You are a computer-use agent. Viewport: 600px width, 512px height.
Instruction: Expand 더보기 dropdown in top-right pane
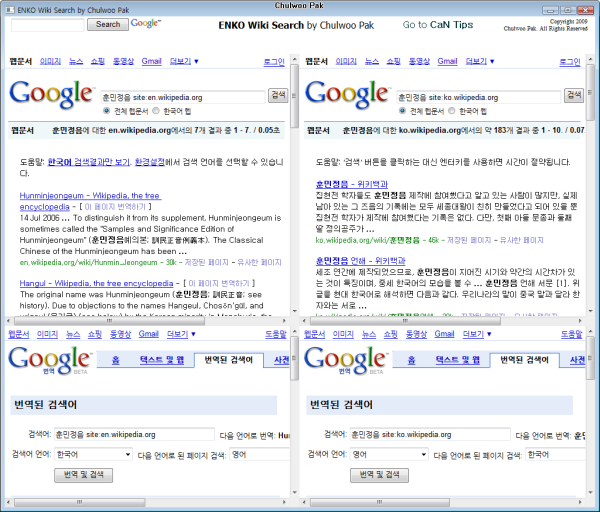click(x=480, y=61)
